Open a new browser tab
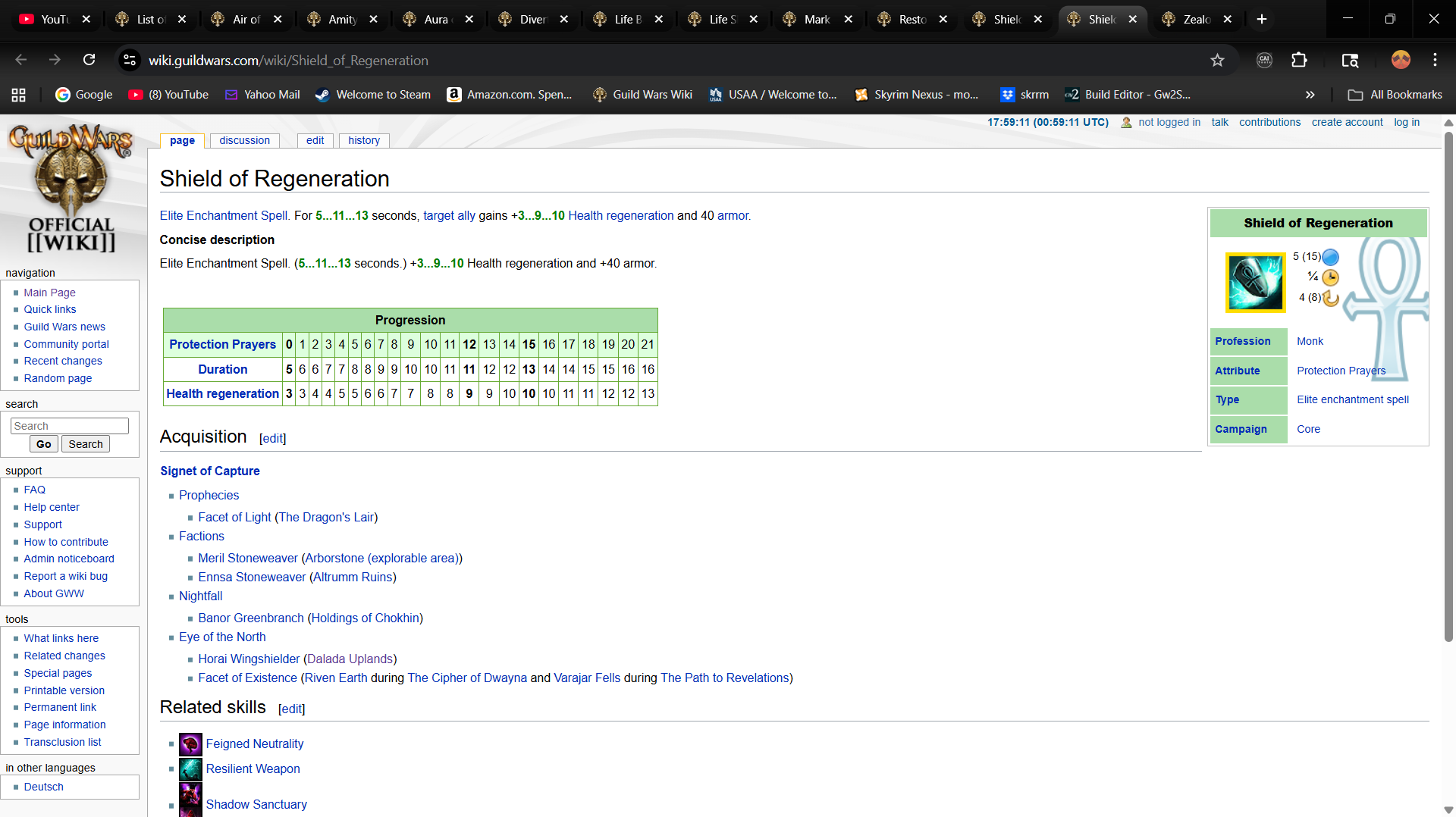1456x817 pixels. pyautogui.click(x=1262, y=20)
